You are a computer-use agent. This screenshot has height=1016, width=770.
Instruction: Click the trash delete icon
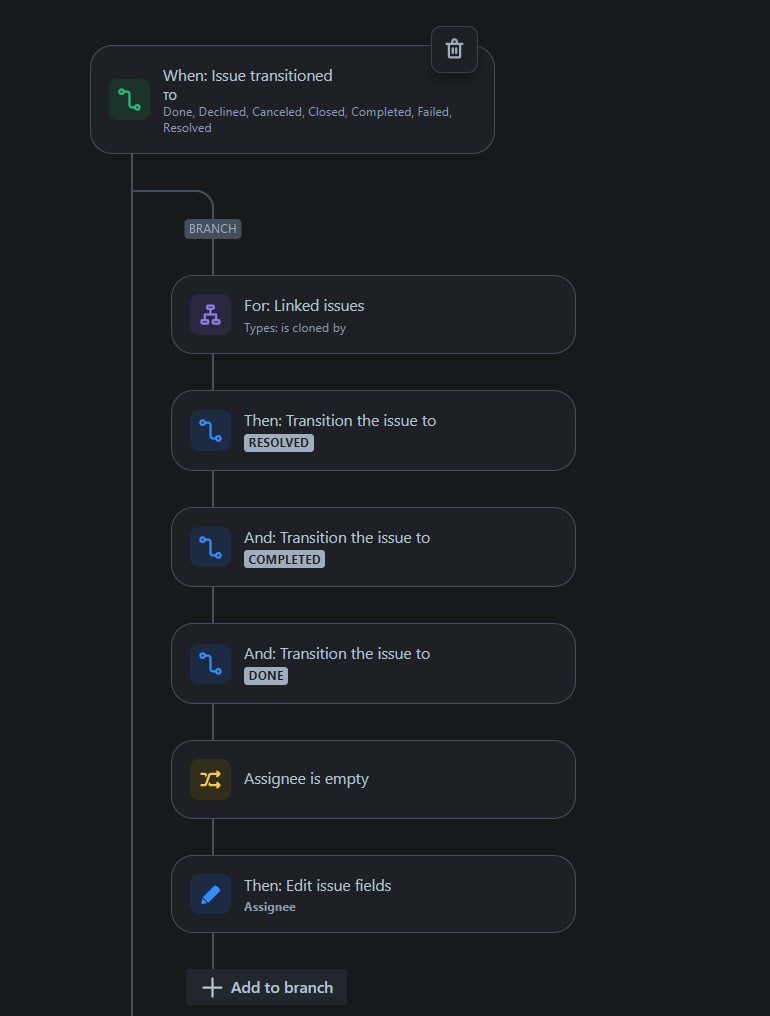point(454,48)
